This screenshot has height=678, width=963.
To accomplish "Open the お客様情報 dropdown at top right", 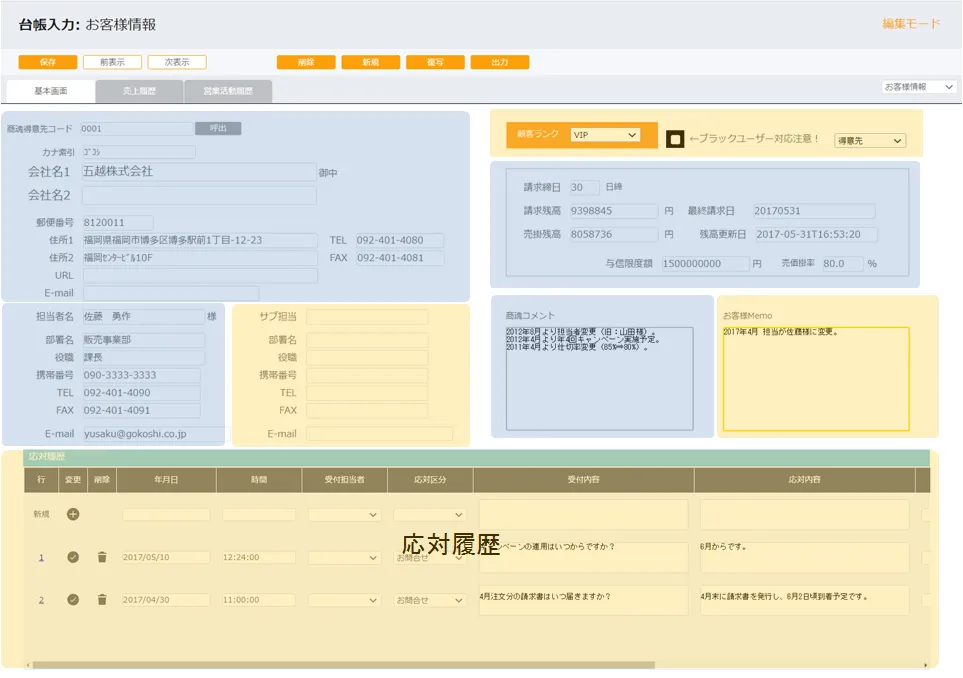I will tap(919, 87).
